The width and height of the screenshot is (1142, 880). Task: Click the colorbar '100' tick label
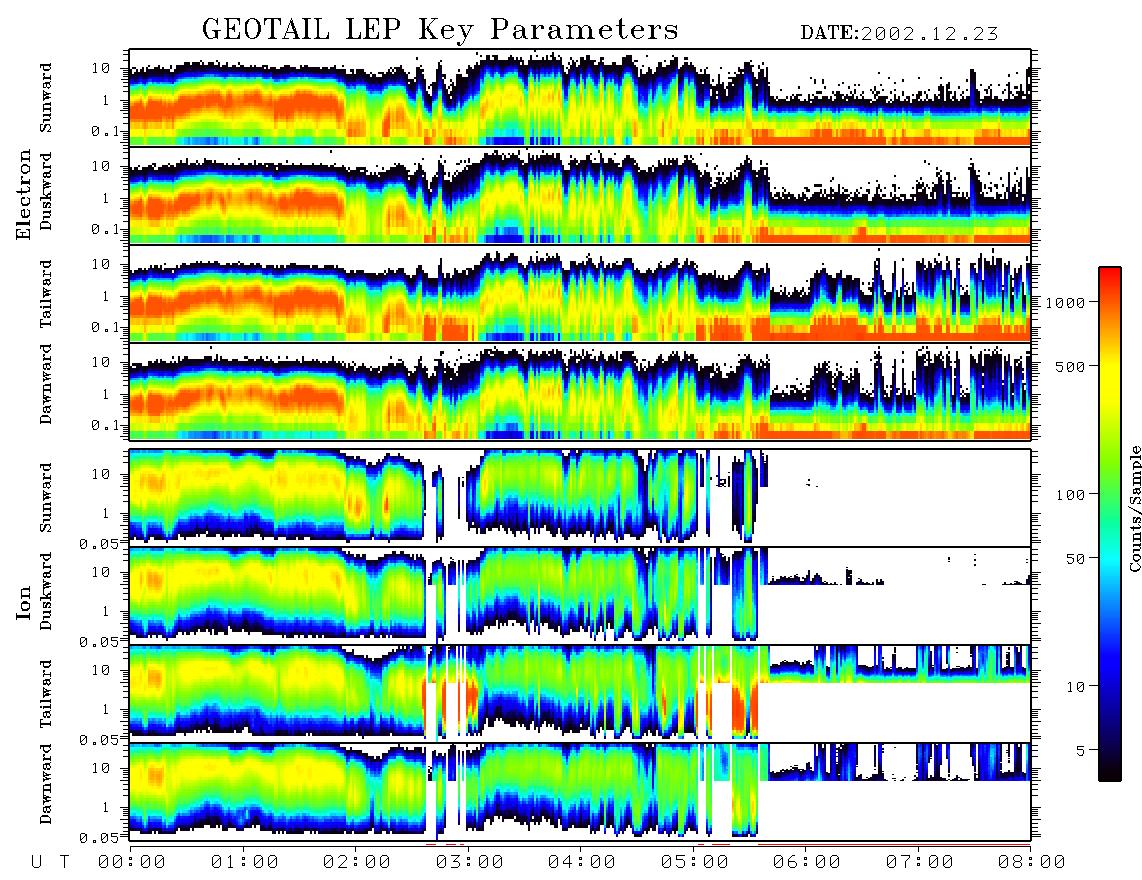tap(1070, 495)
